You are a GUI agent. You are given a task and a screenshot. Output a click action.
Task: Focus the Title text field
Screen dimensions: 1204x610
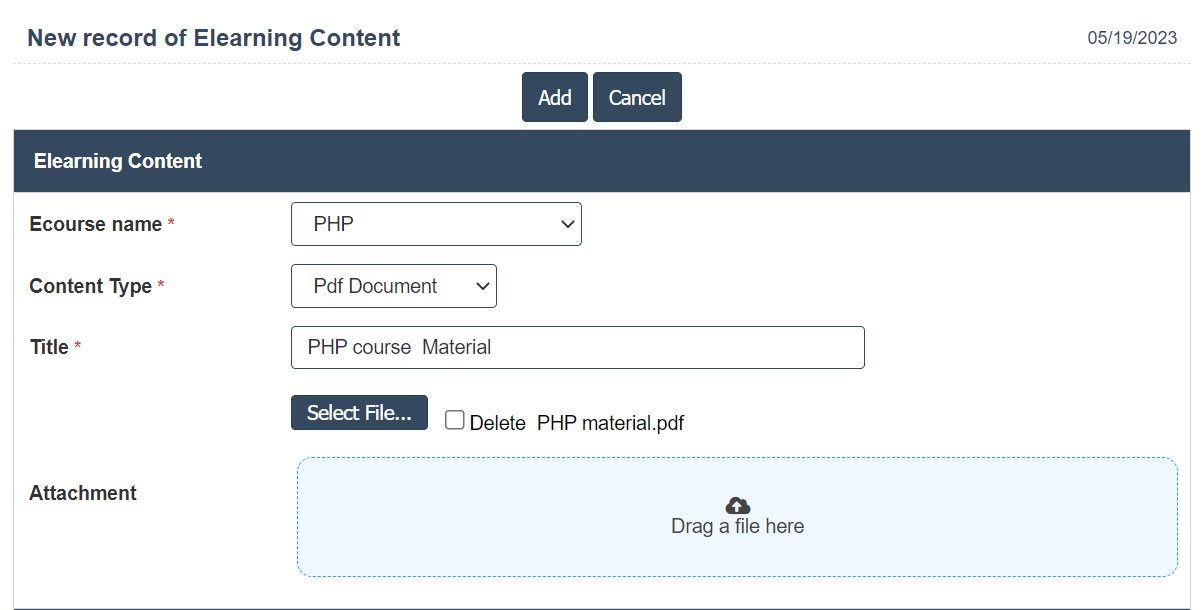pyautogui.click(x=577, y=347)
